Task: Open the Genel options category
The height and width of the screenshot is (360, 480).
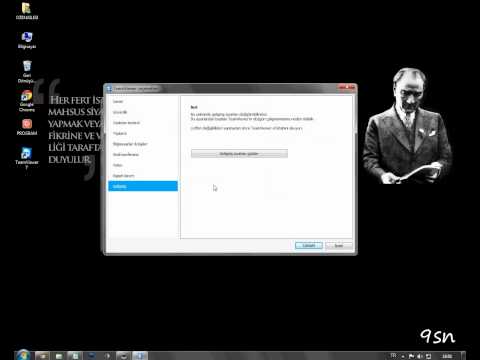Action: click(x=143, y=101)
